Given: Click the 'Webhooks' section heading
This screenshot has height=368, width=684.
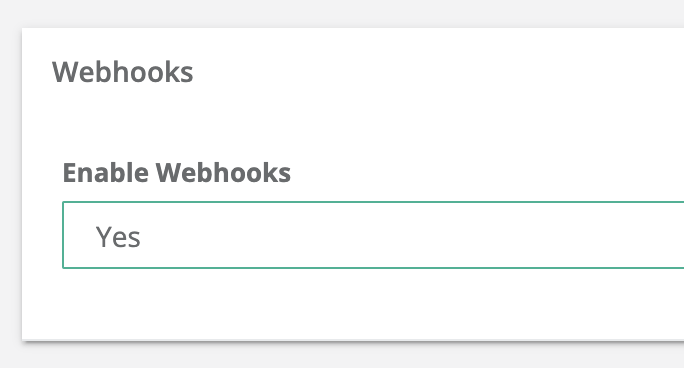Looking at the screenshot, I should pos(123,72).
